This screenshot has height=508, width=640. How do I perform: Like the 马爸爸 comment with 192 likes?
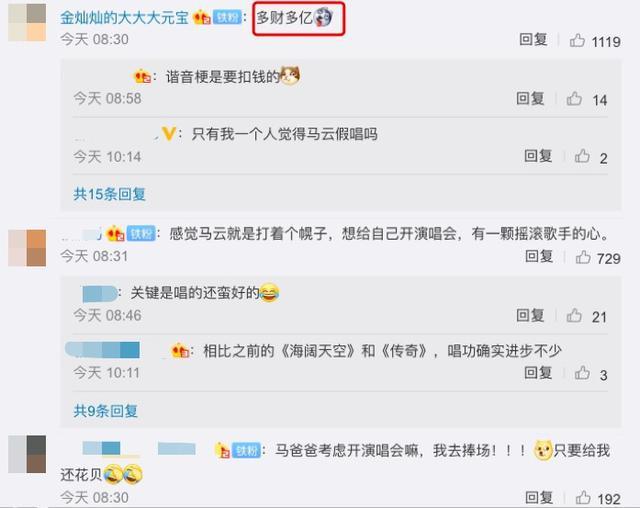point(583,497)
